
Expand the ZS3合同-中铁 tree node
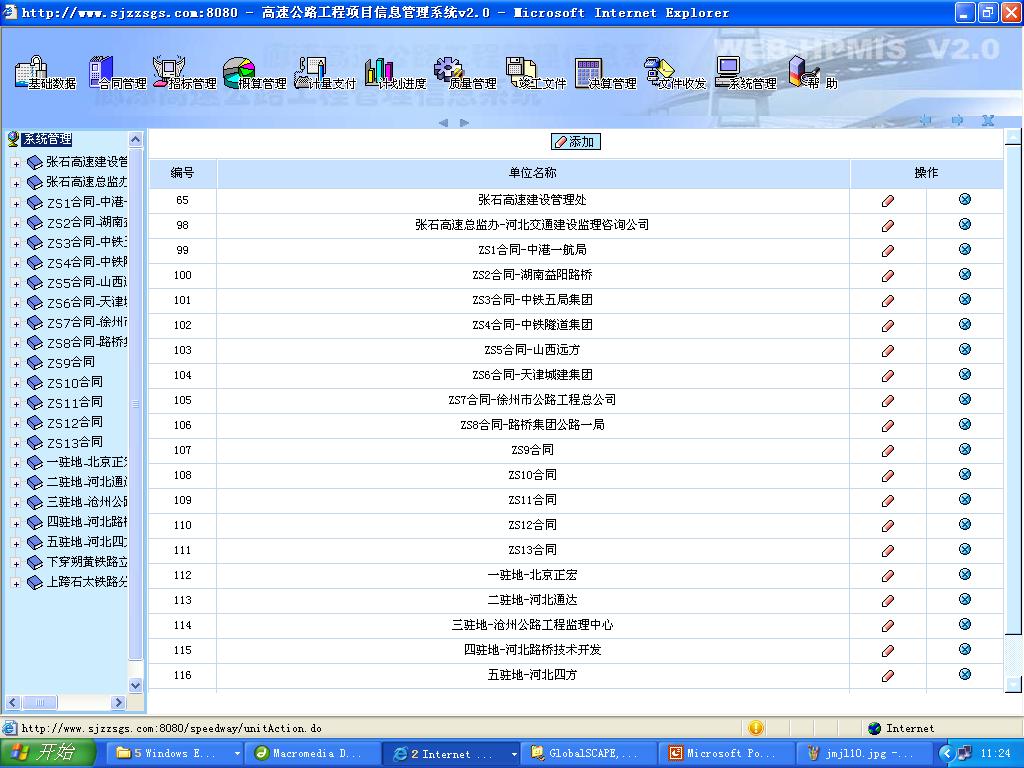[16, 244]
